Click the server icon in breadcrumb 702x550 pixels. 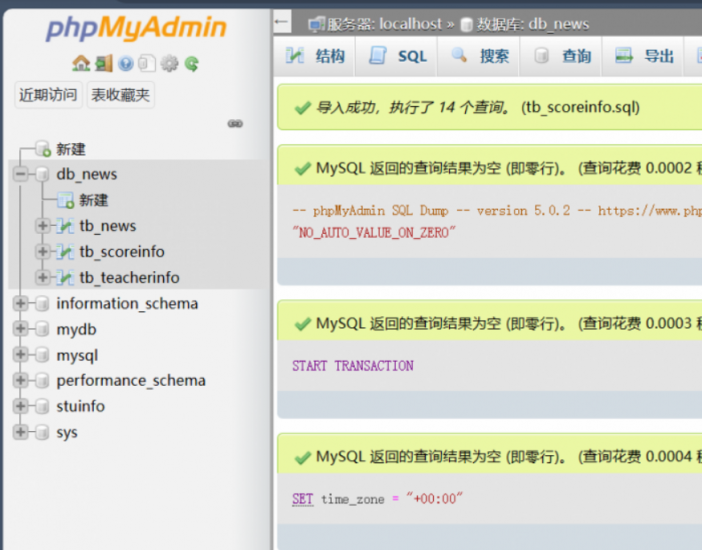click(x=317, y=24)
